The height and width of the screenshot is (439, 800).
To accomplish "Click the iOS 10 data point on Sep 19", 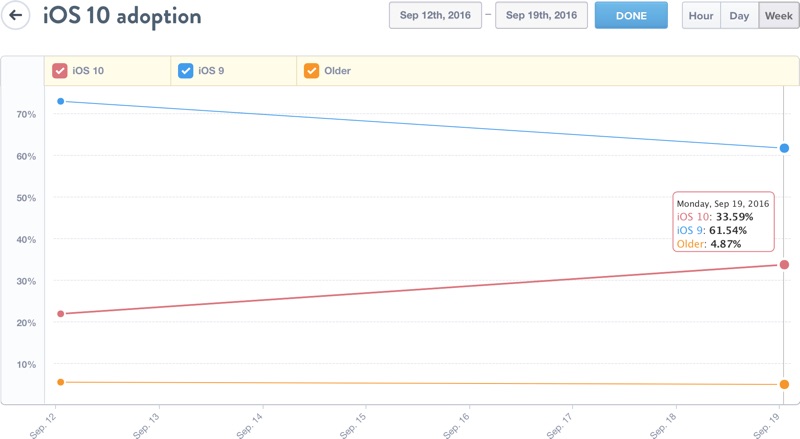I will click(x=785, y=265).
